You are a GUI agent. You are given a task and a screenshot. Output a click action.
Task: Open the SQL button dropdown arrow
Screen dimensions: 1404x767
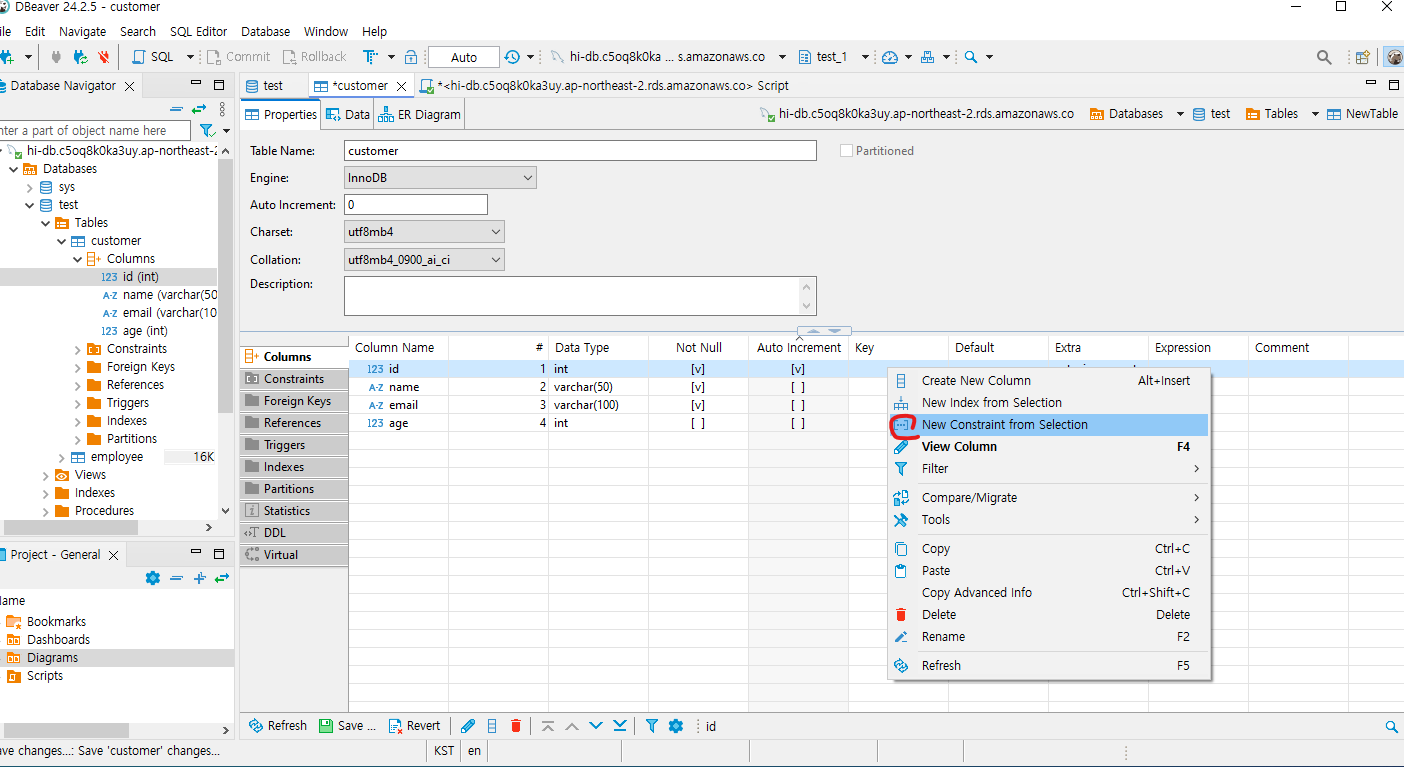click(190, 57)
